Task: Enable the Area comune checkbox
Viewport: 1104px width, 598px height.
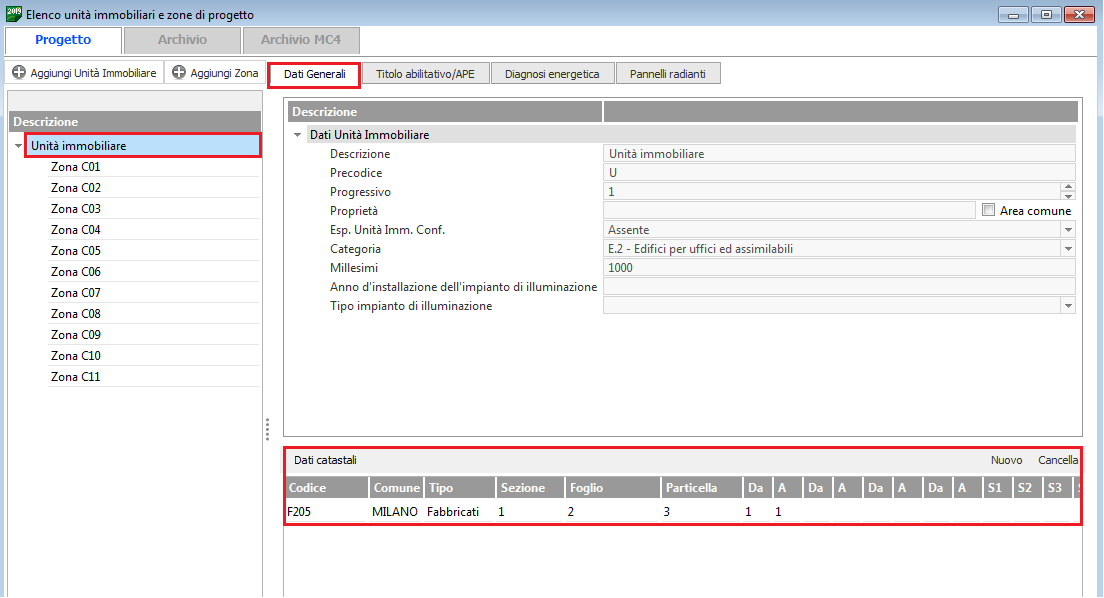Action: (x=989, y=211)
